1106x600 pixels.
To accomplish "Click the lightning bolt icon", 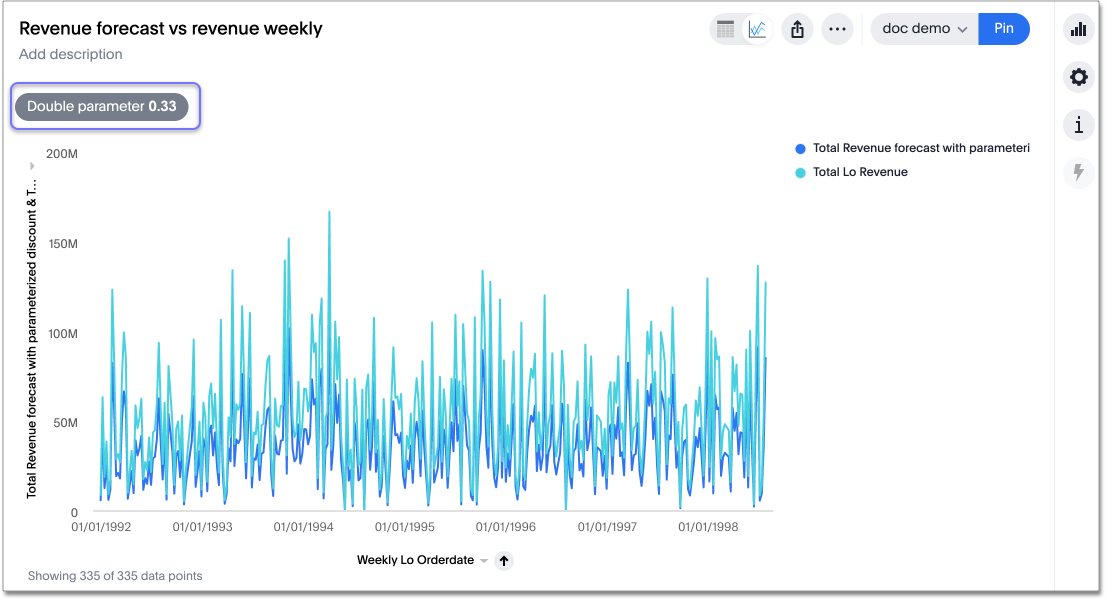I will 1078,172.
